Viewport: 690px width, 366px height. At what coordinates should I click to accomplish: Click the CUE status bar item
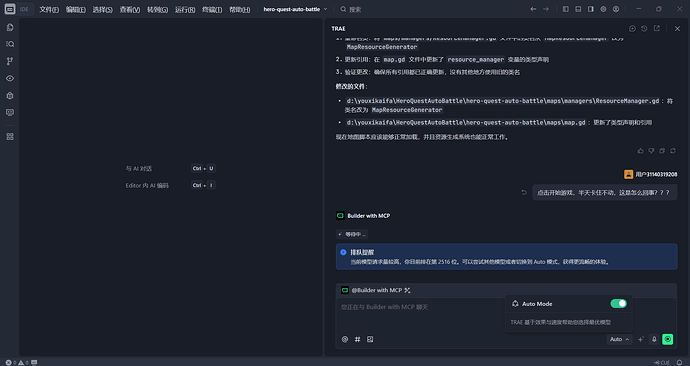click(662, 362)
